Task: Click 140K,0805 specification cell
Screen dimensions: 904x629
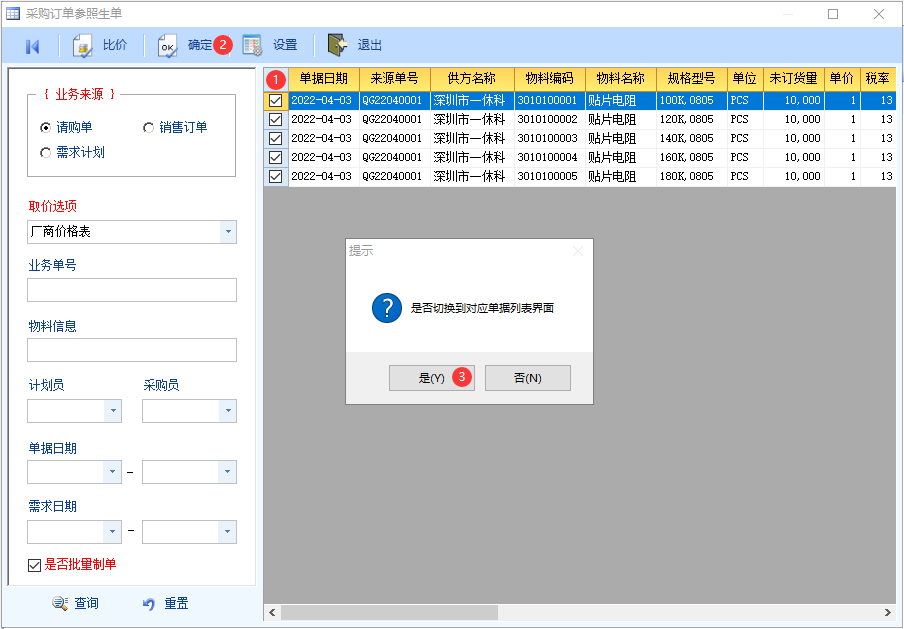Action: [691, 138]
